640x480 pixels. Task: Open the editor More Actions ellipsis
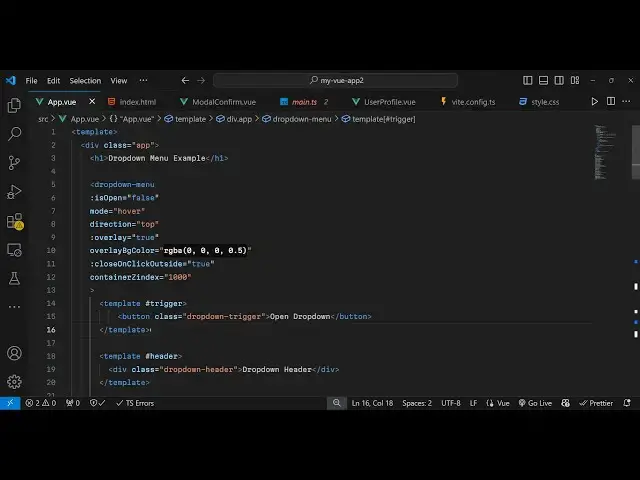click(x=626, y=101)
